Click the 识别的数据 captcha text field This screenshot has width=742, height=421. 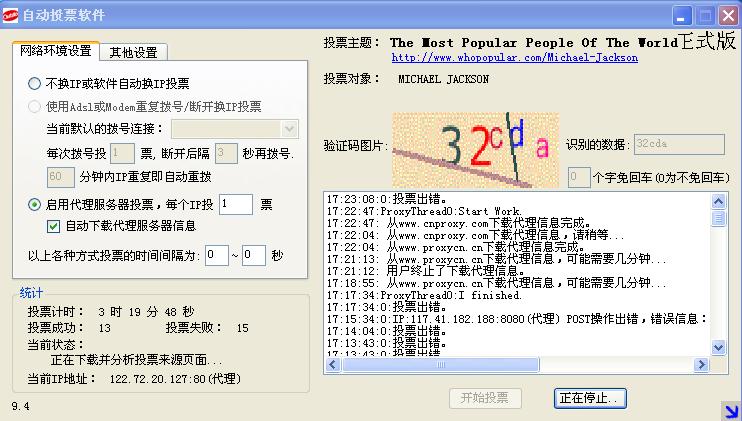679,144
